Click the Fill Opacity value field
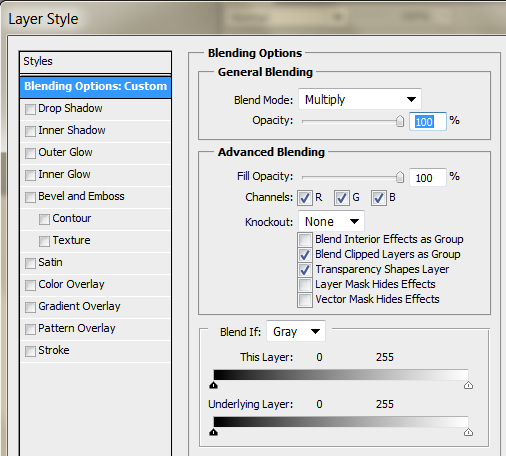The width and height of the screenshot is (506, 456). [x=428, y=178]
